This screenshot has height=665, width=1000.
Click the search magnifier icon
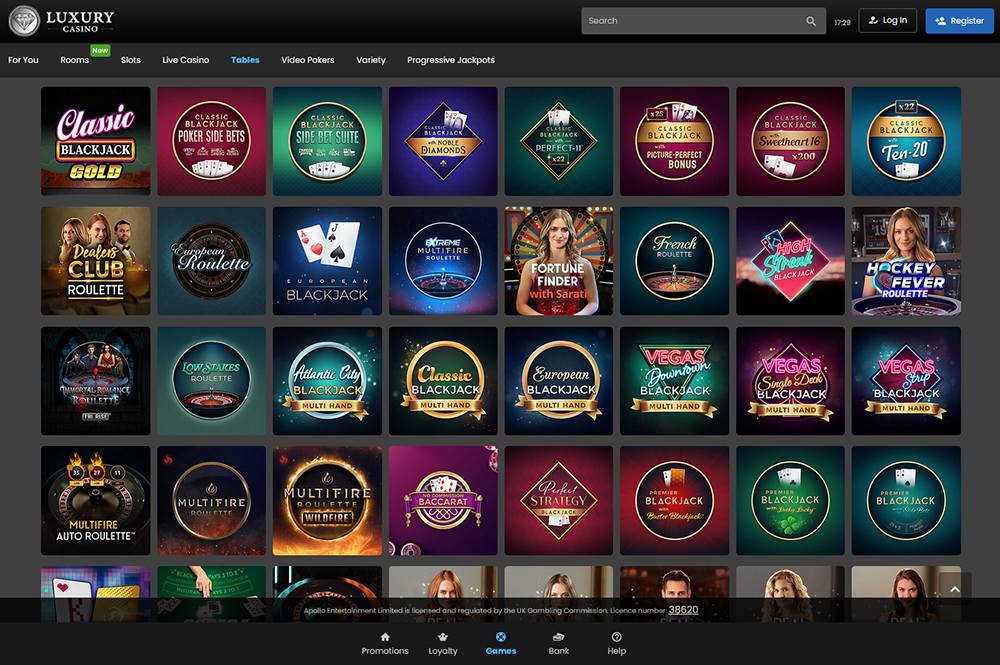click(x=811, y=21)
